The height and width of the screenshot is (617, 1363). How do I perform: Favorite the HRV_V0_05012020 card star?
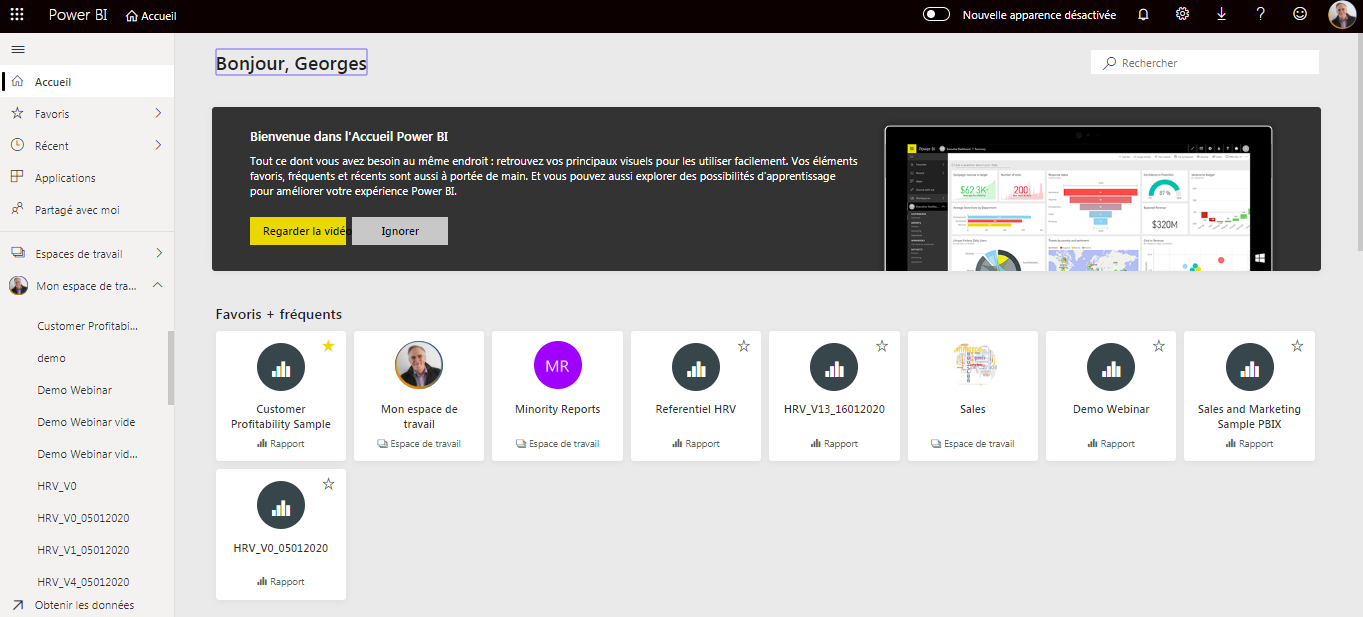(329, 484)
